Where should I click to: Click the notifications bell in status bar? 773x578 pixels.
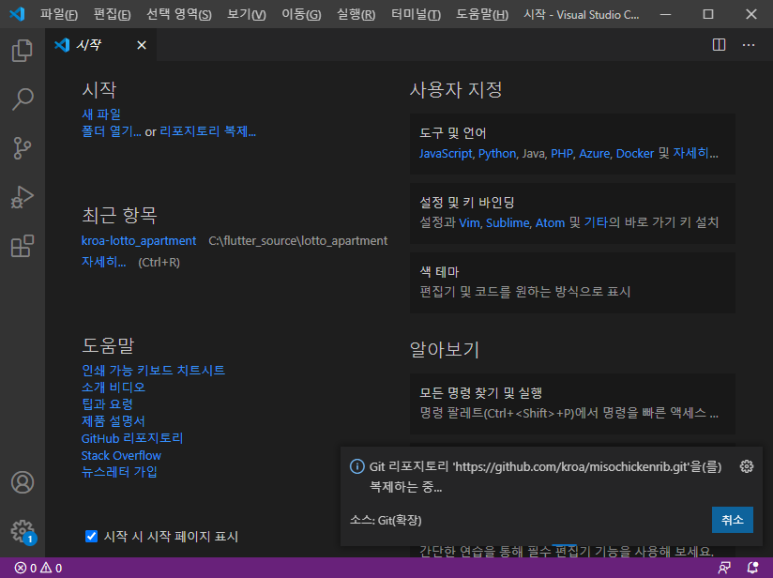[753, 568]
